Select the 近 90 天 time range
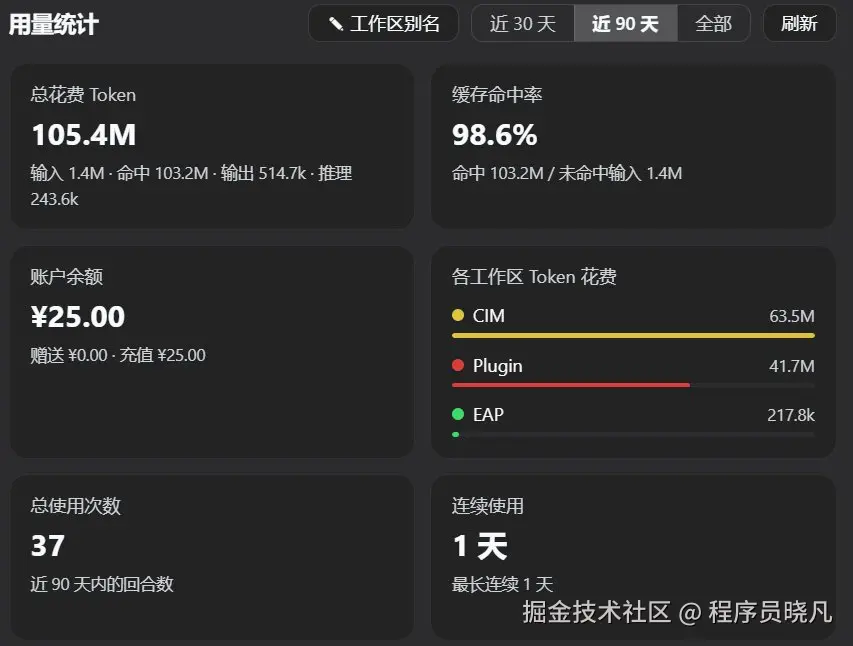Viewport: 853px width, 646px height. [626, 23]
